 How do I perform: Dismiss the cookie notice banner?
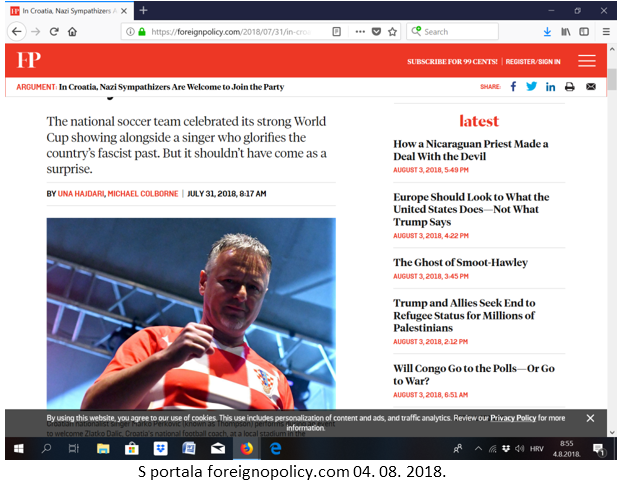pos(590,418)
